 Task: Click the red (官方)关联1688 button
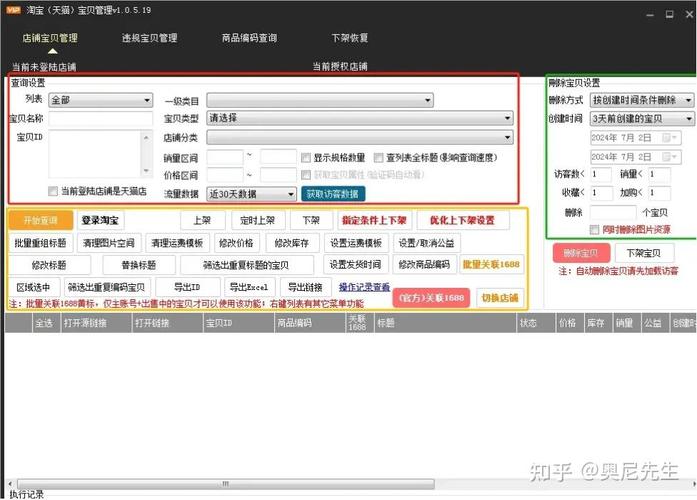click(x=431, y=298)
